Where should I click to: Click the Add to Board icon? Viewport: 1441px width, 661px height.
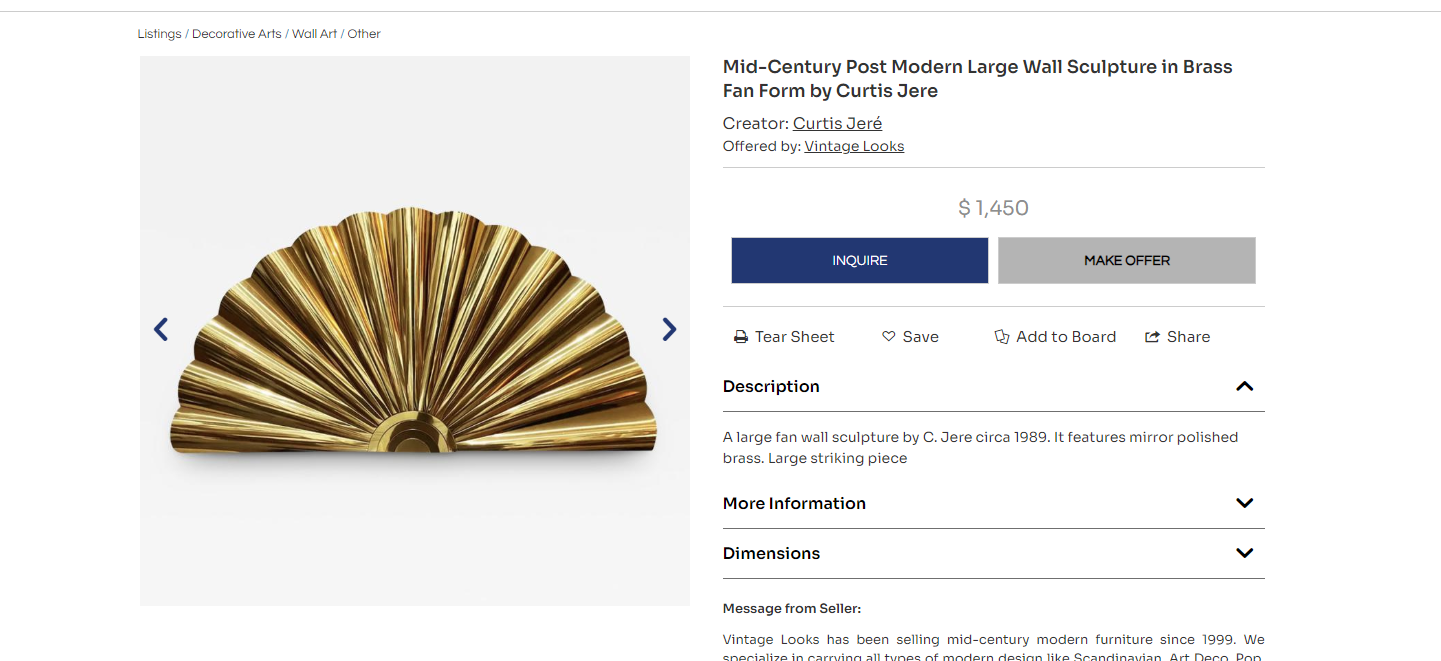(1002, 337)
